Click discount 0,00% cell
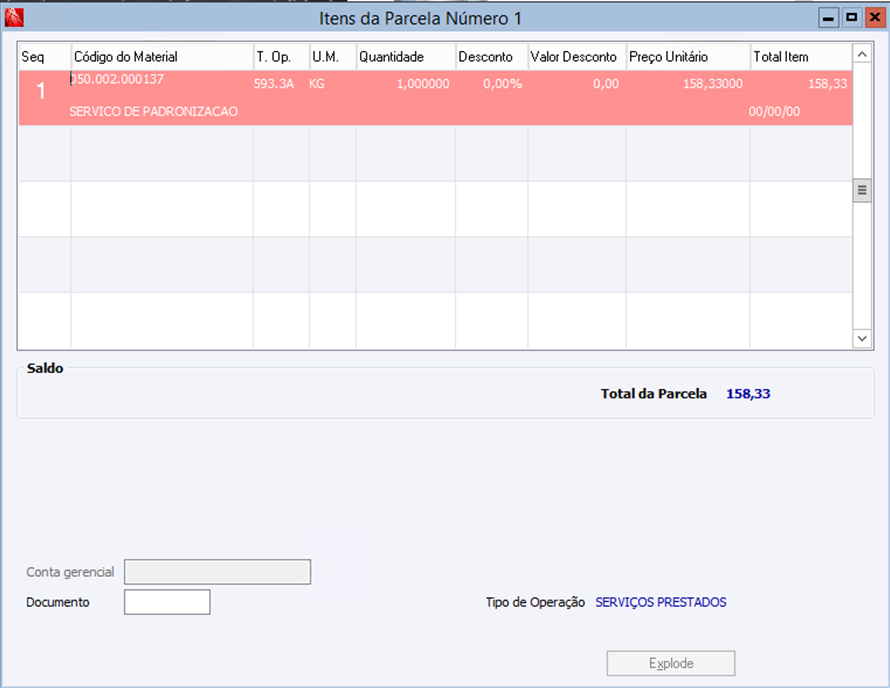 (502, 84)
